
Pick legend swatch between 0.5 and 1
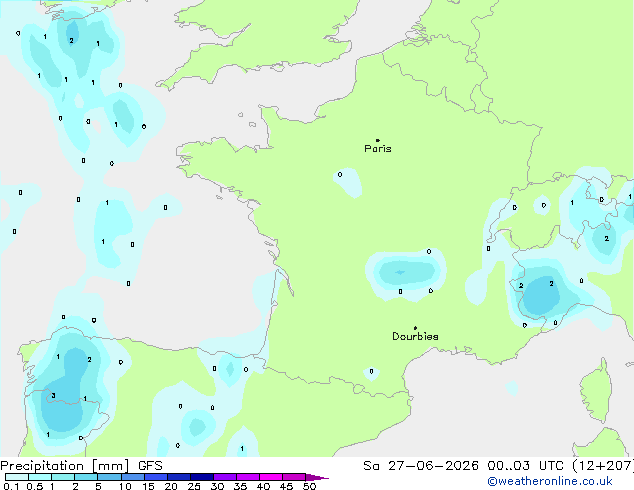click(40, 477)
